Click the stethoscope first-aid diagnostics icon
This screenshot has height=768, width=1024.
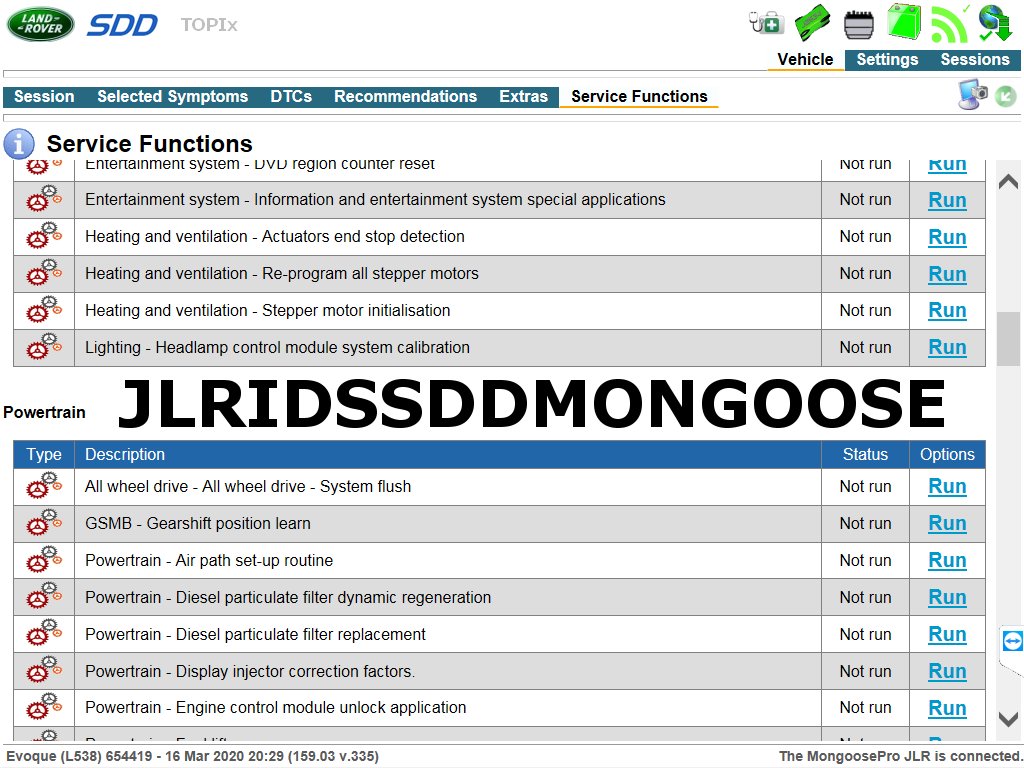(x=767, y=23)
